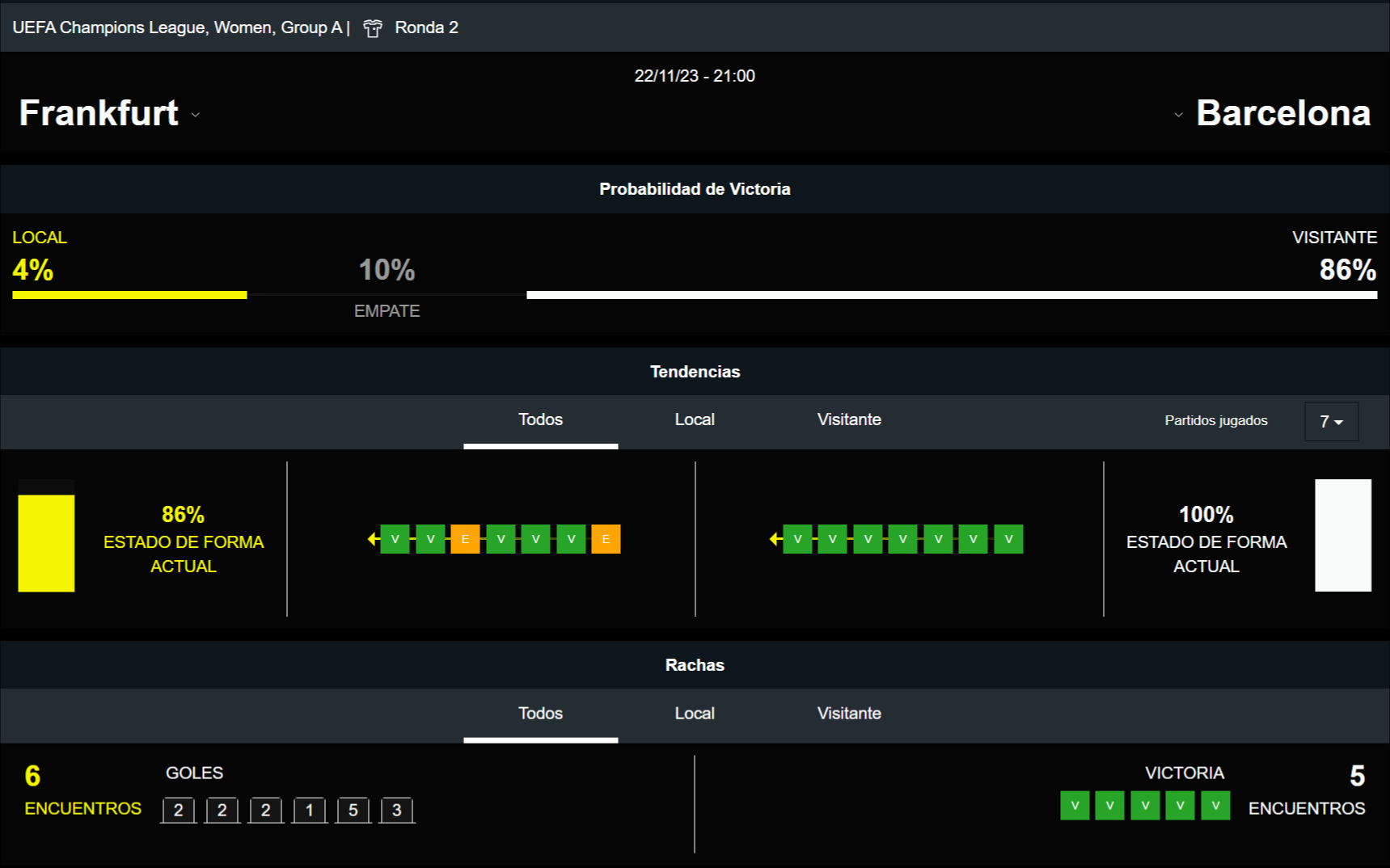Open the Partidos jugados dropdown showing 7
1390x868 pixels.
point(1331,421)
